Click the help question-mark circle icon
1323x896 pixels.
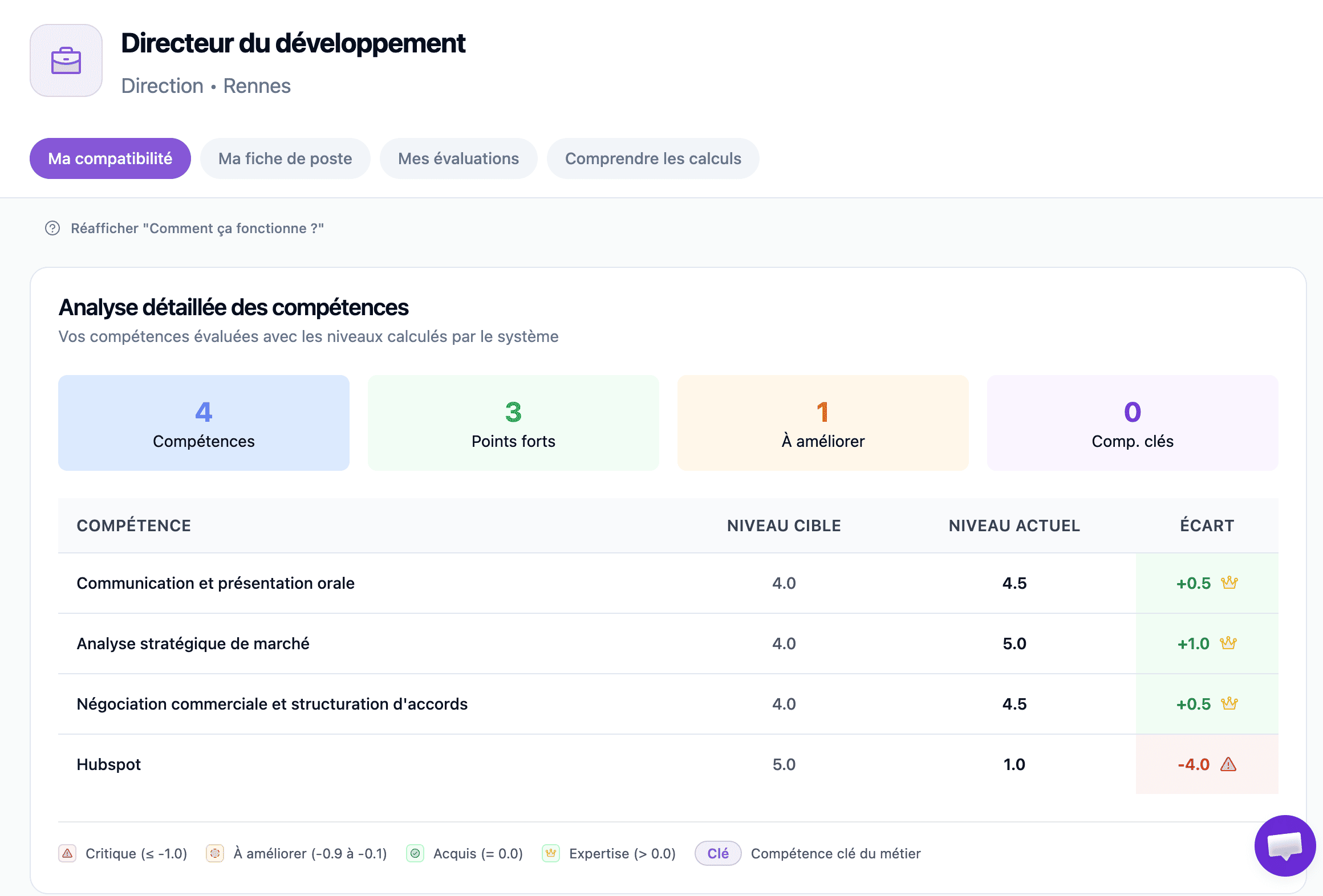(52, 228)
